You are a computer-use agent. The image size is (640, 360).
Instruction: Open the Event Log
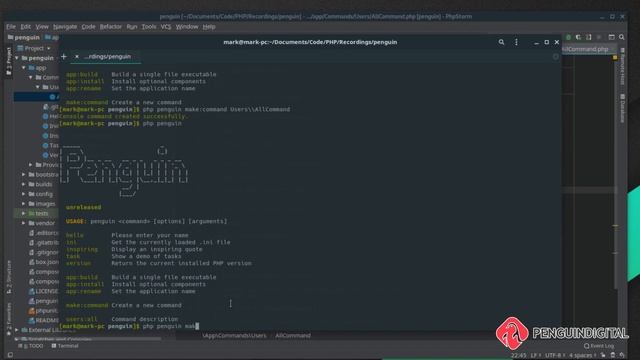pos(599,346)
